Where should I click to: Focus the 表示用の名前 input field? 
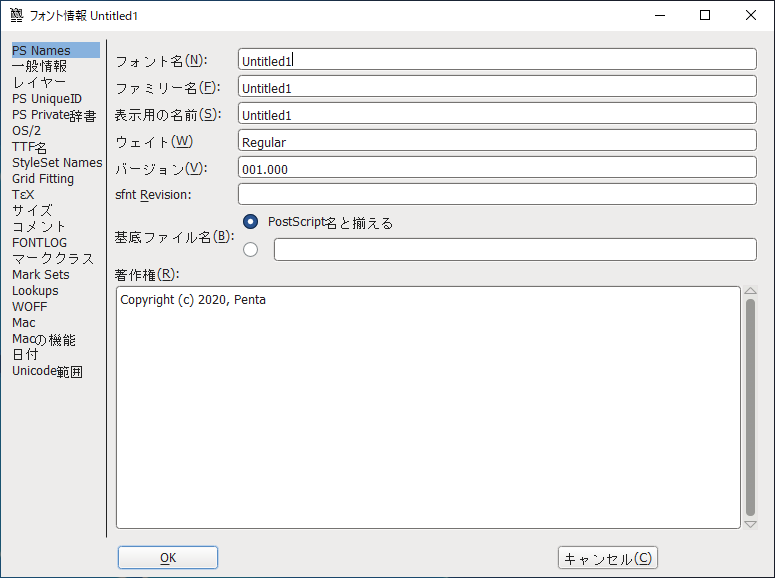pyautogui.click(x=497, y=113)
